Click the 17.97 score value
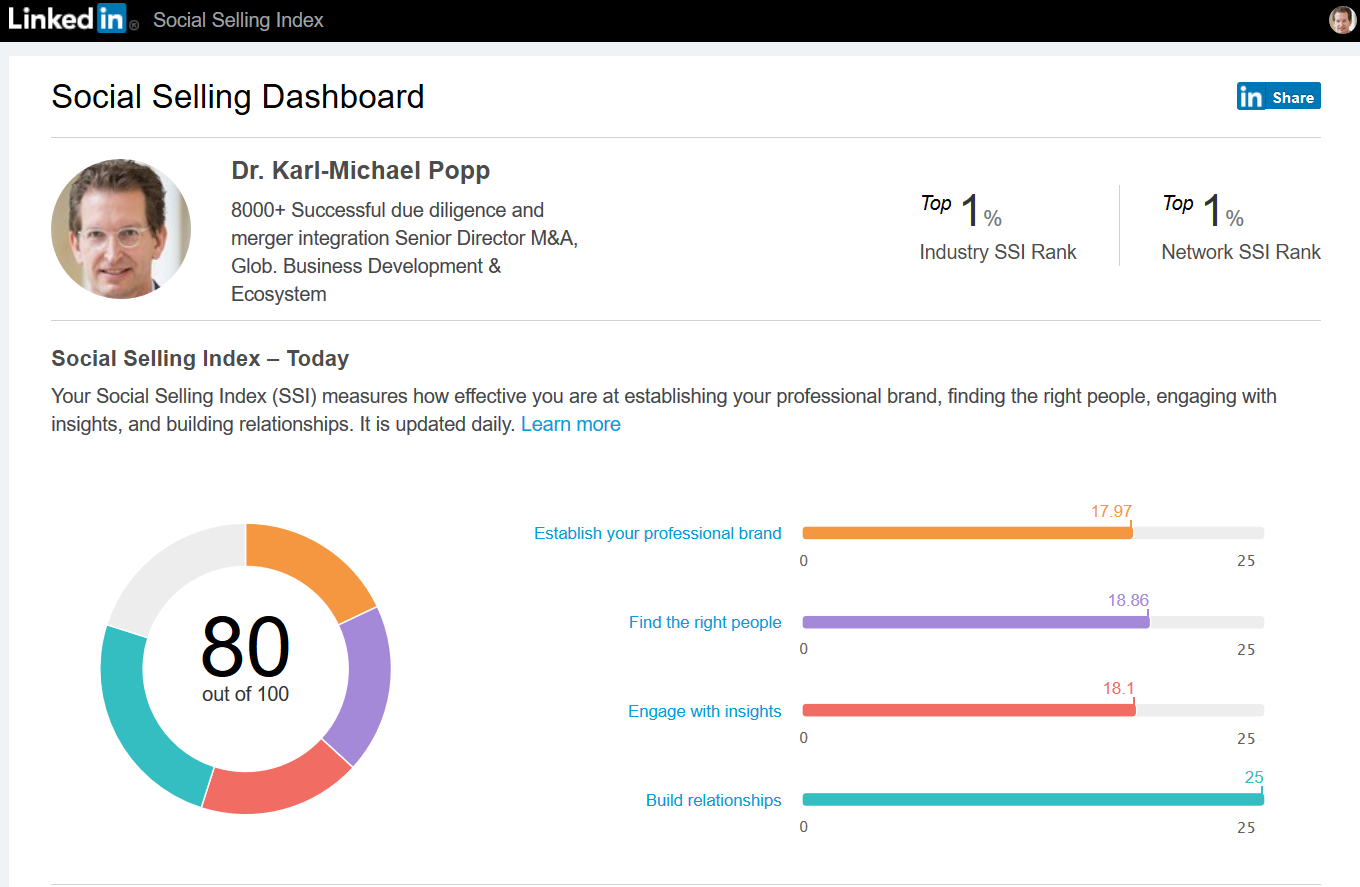Viewport: 1360px width, 887px height. (1111, 512)
